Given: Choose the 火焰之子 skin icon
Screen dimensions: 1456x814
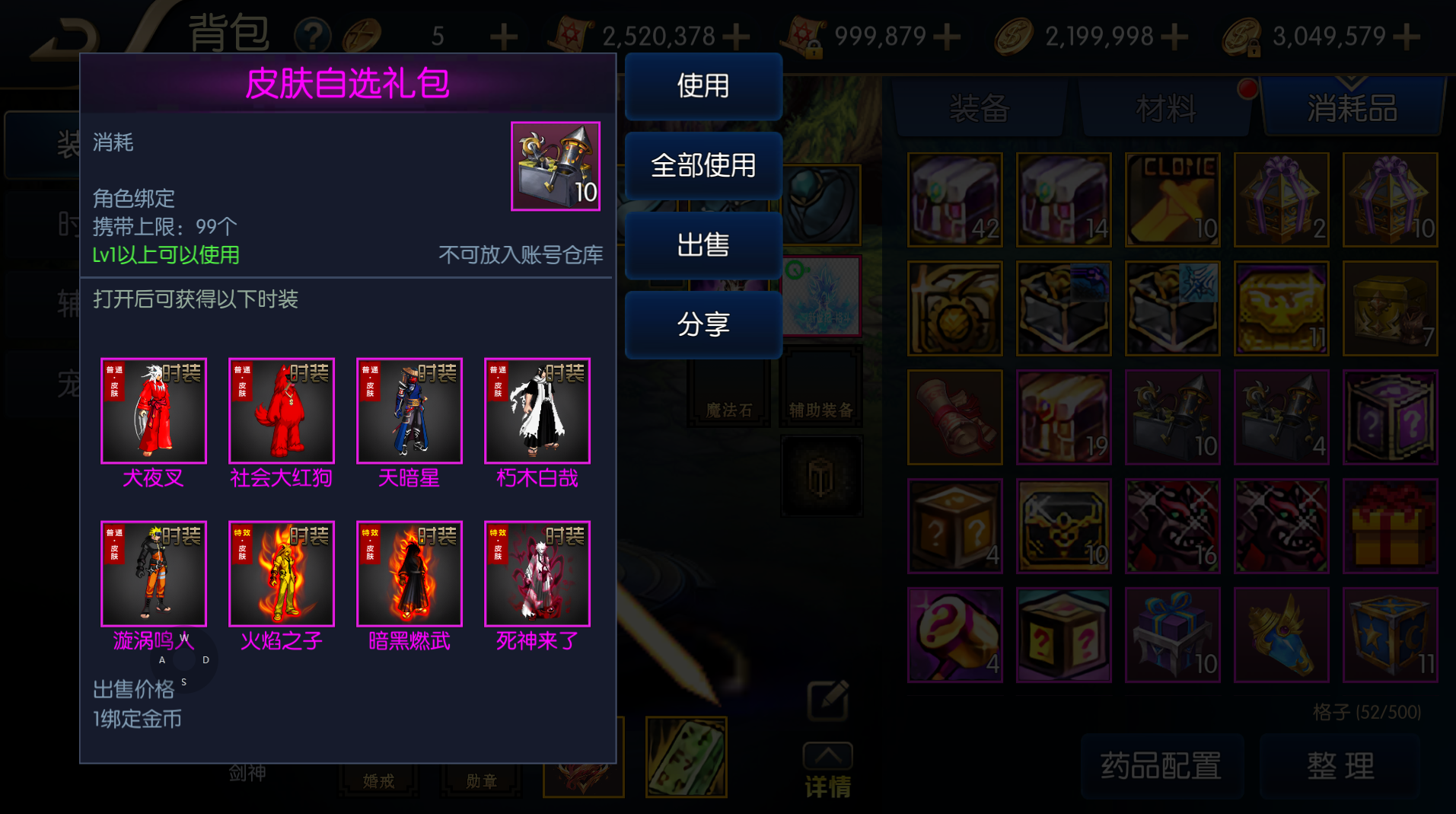Looking at the screenshot, I should point(282,573).
